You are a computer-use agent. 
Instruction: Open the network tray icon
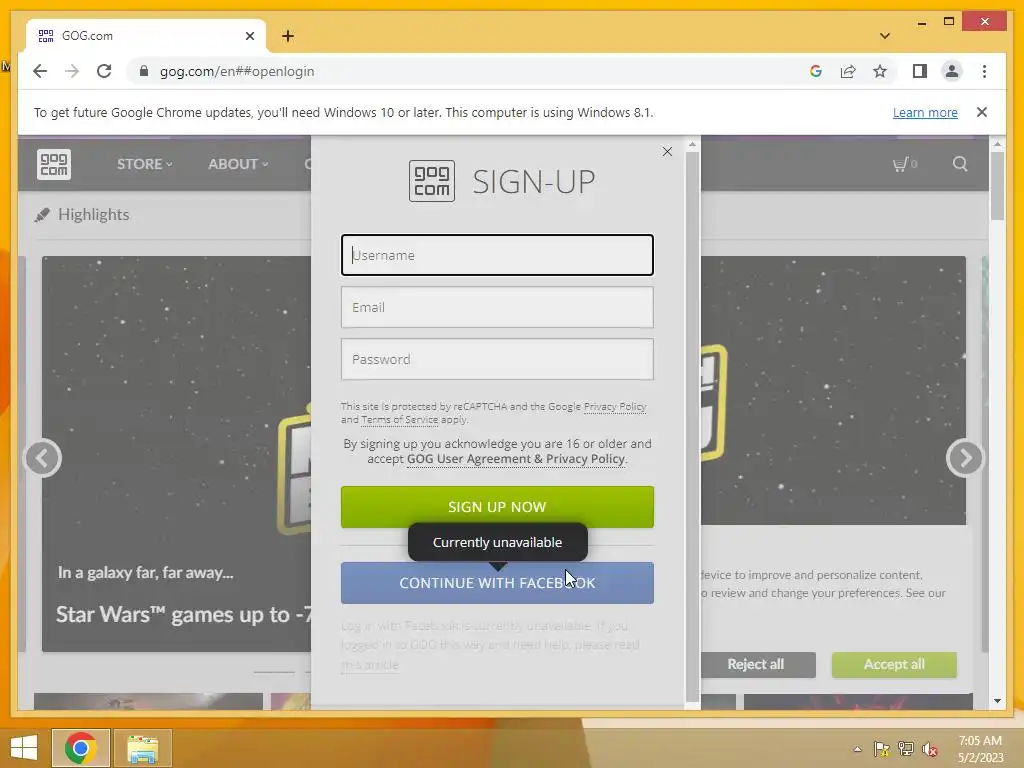click(906, 749)
